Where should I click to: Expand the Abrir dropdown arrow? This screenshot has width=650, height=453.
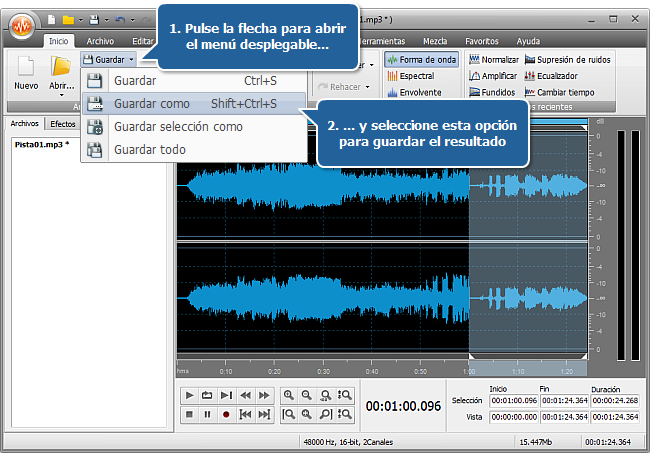click(61, 95)
